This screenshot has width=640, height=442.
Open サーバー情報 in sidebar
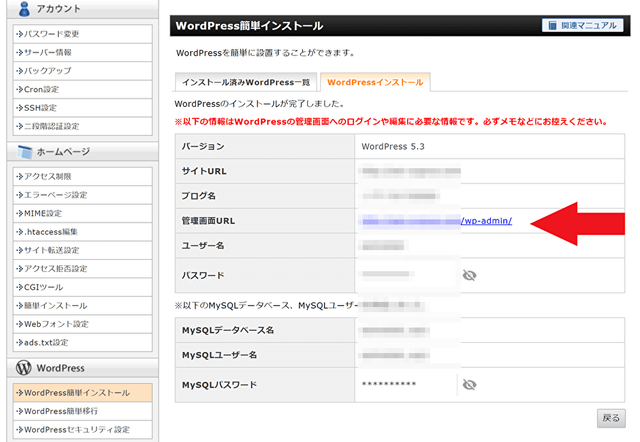click(x=83, y=52)
